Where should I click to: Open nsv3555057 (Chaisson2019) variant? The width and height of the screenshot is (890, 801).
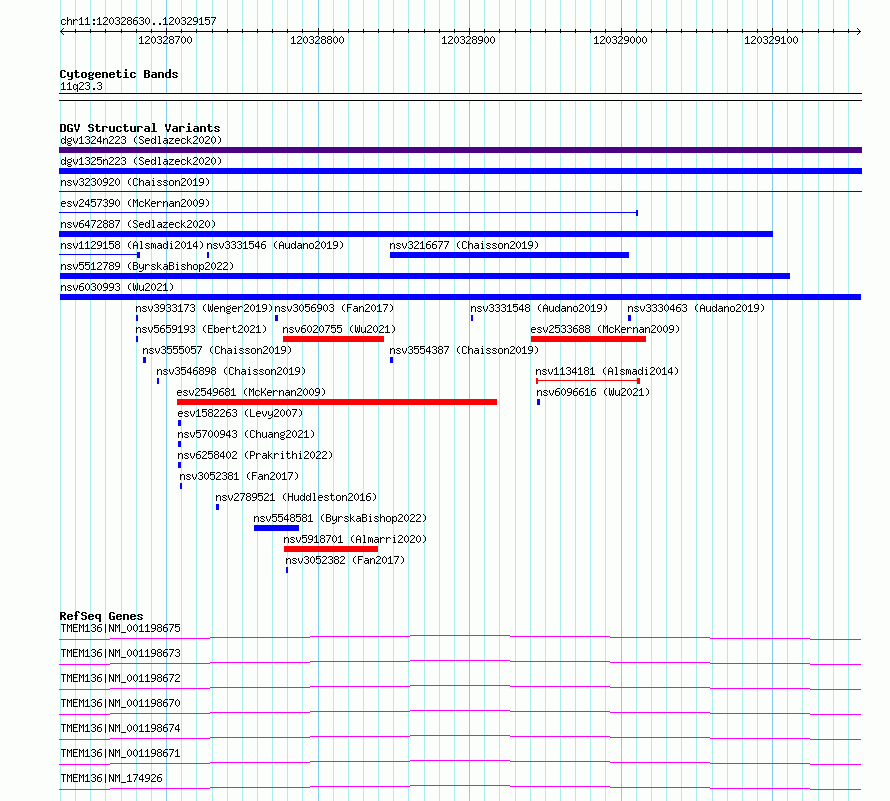point(217,350)
